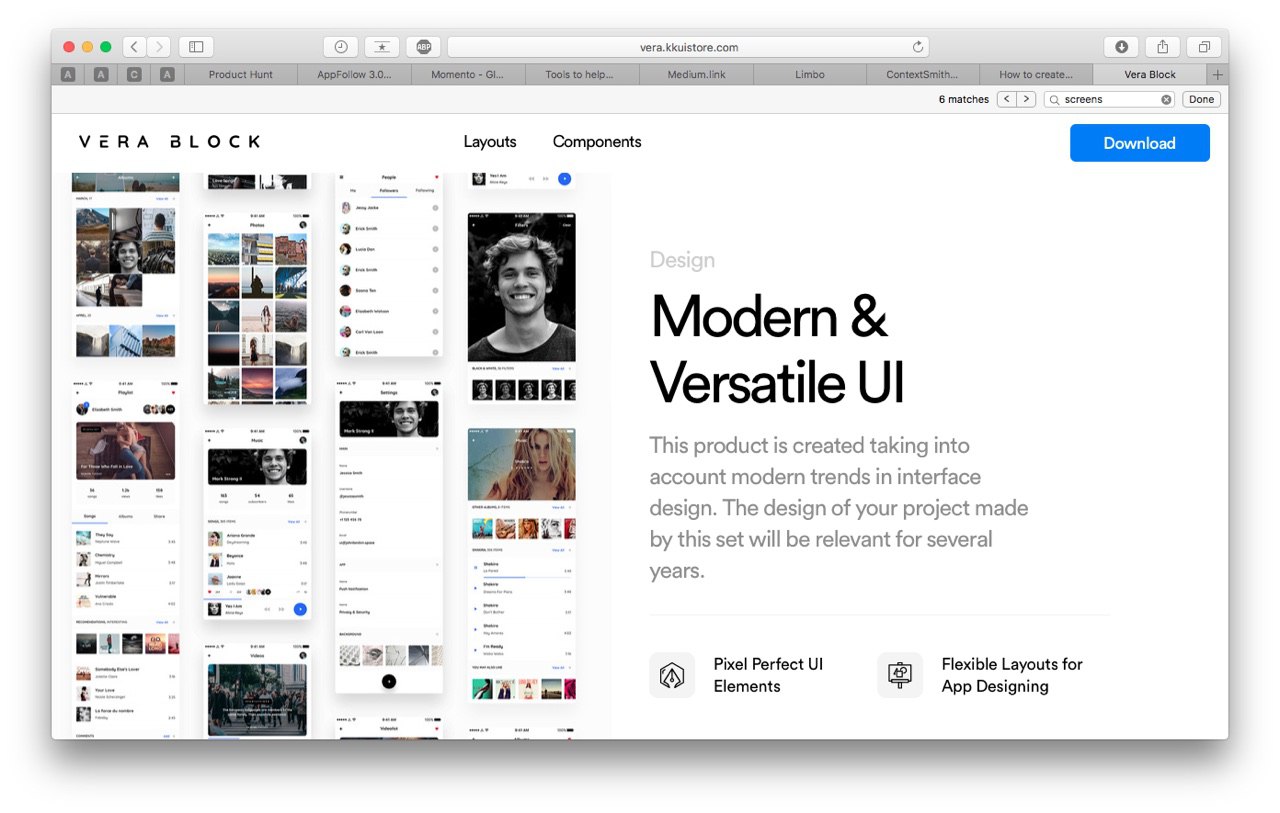The height and width of the screenshot is (813, 1280).
Task: Select the Vera Block tab
Action: [1150, 75]
